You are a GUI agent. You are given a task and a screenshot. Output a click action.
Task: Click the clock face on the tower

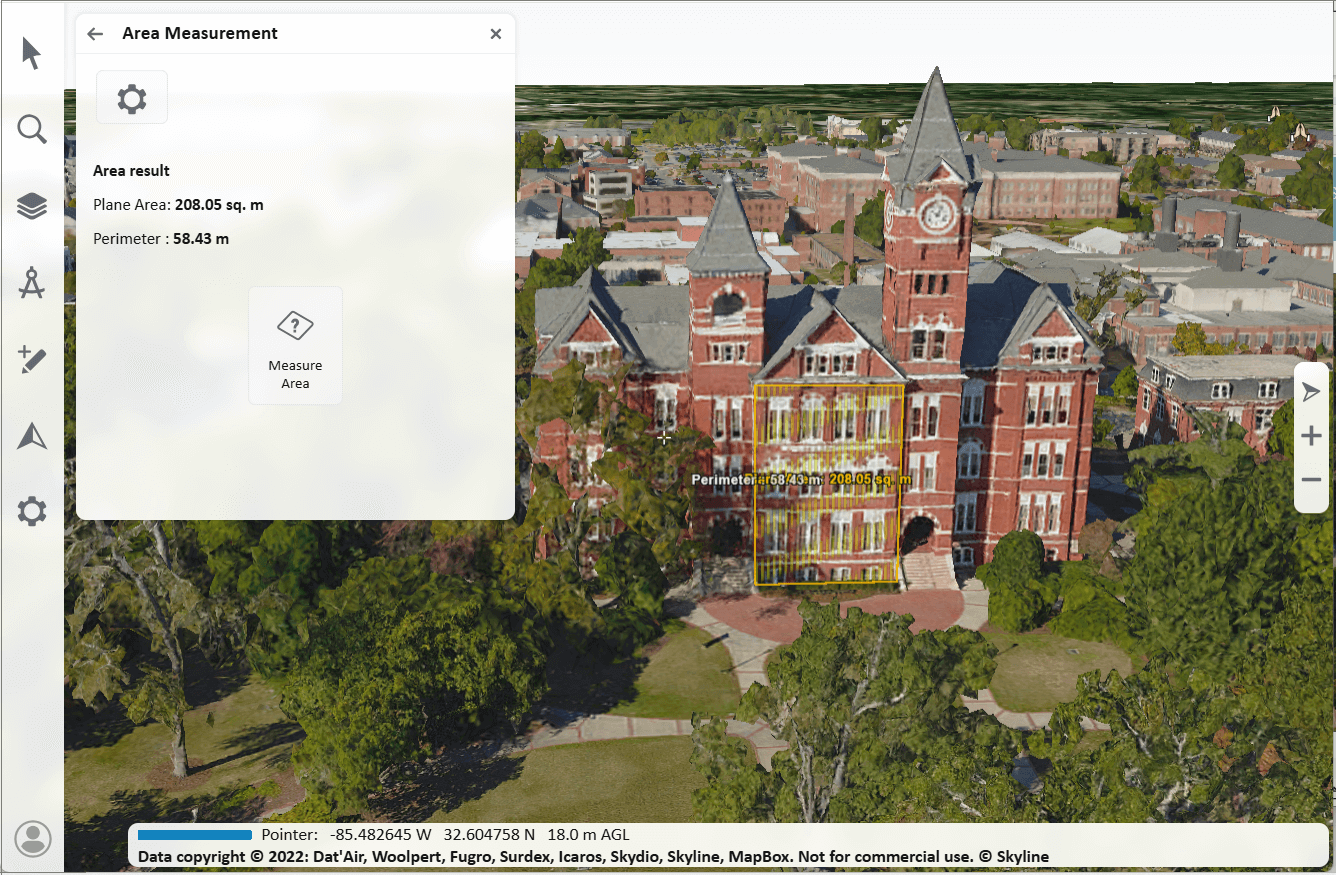click(937, 213)
